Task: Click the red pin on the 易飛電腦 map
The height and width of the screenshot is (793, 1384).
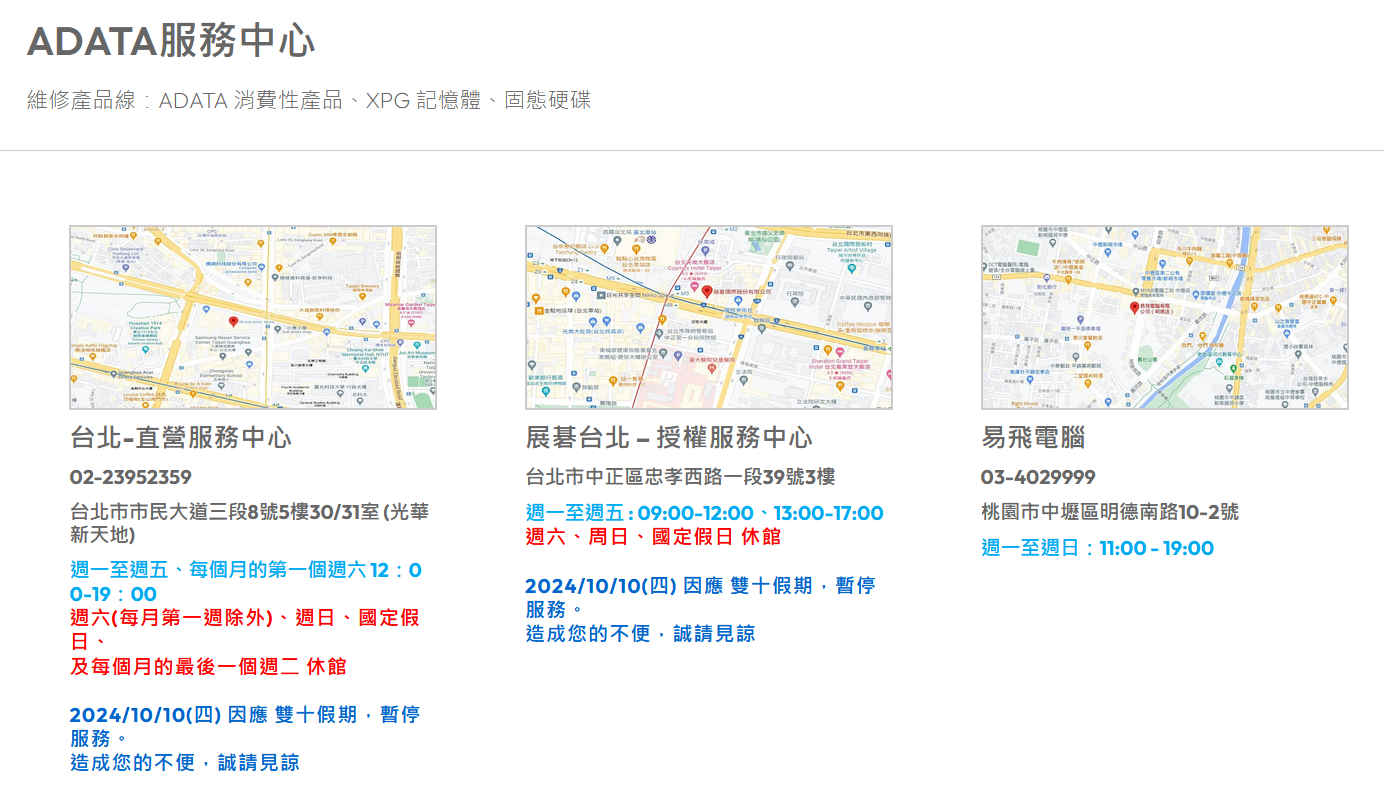Action: click(1134, 308)
